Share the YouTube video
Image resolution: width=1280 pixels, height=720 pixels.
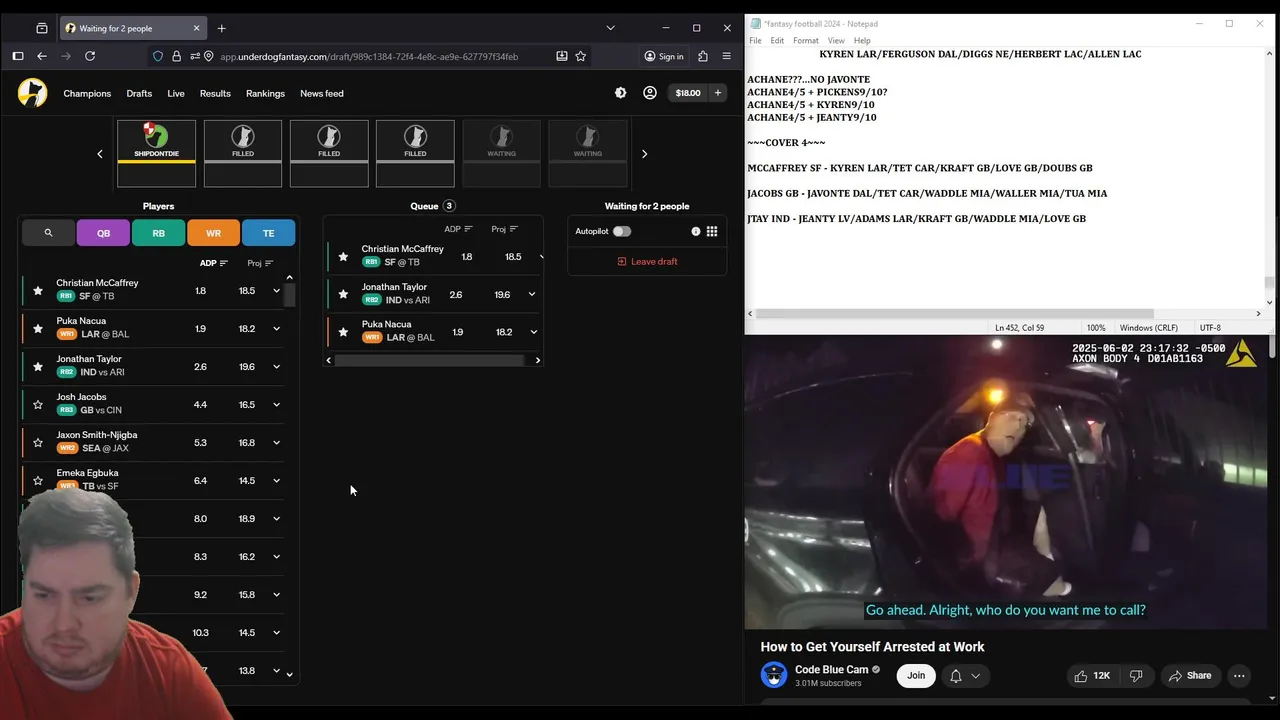click(x=1189, y=676)
